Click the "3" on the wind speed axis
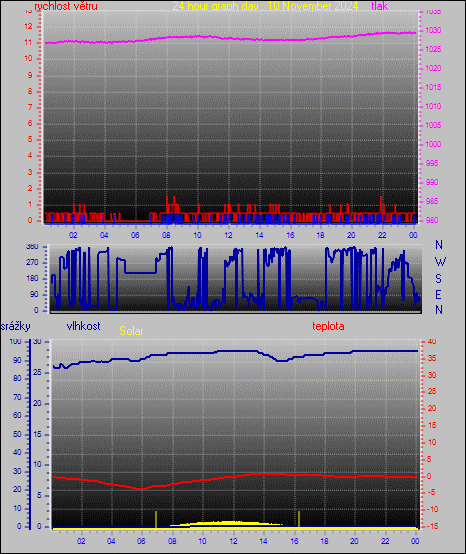Viewport: 466px width, 554px height. point(30,172)
